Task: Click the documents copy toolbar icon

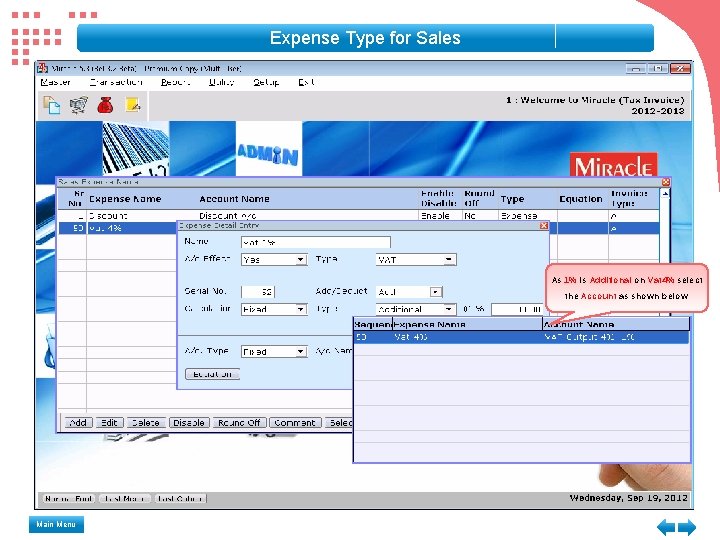Action: [x=52, y=105]
